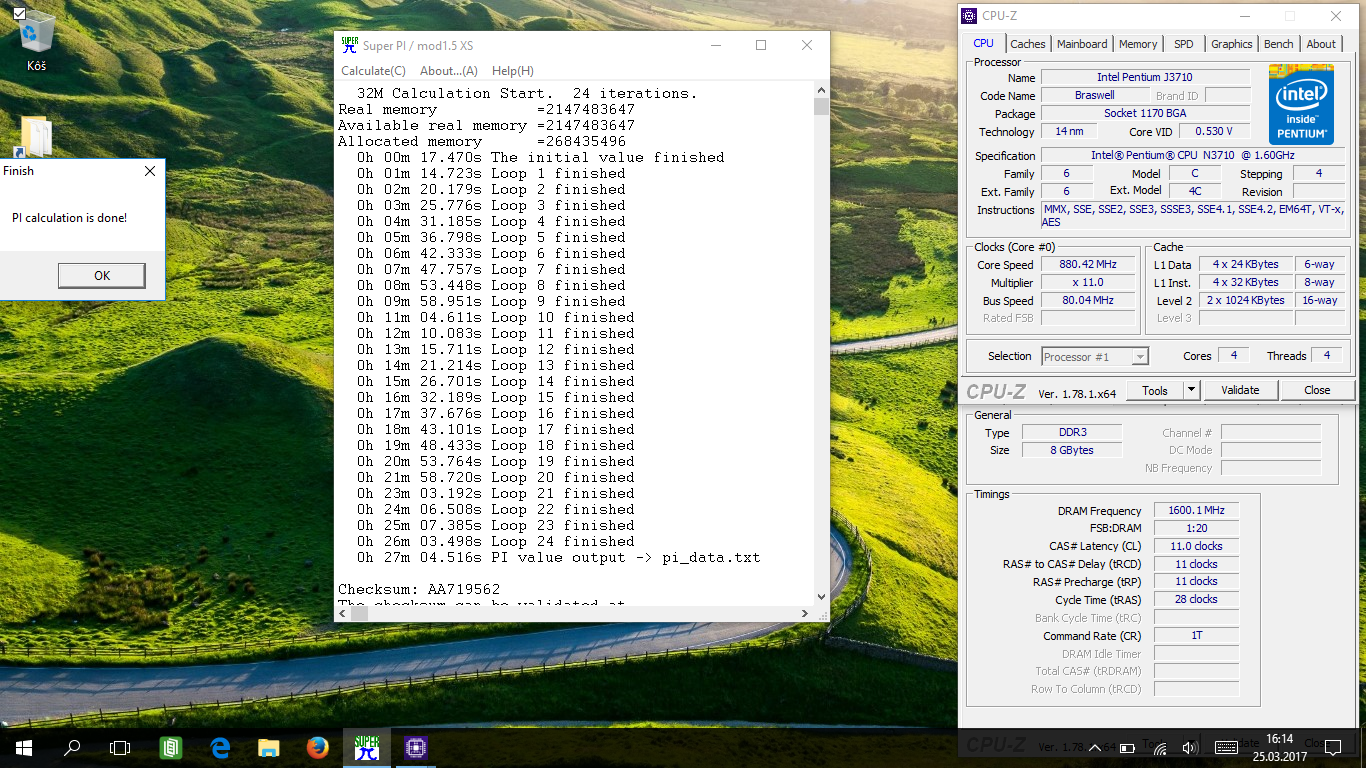Viewport: 1366px width, 768px height.
Task: Click OK in the Finish dialog
Action: [x=102, y=276]
